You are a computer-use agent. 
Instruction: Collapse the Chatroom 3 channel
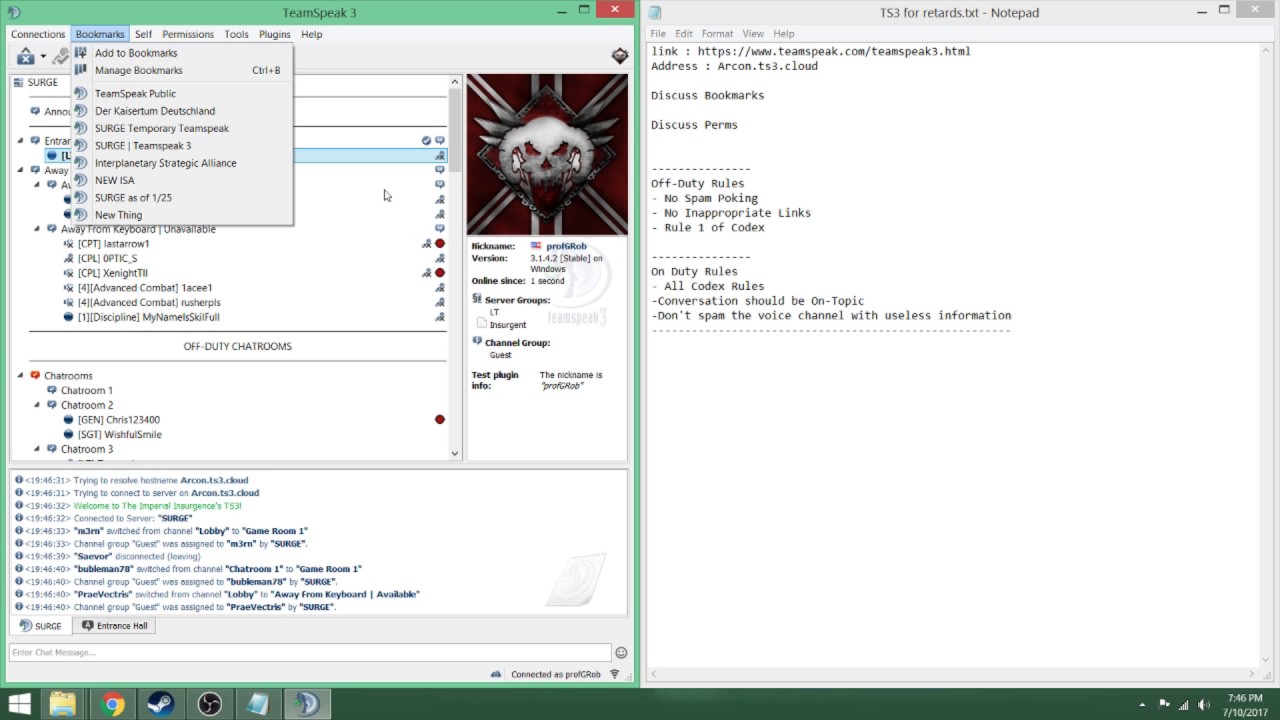tap(37, 449)
